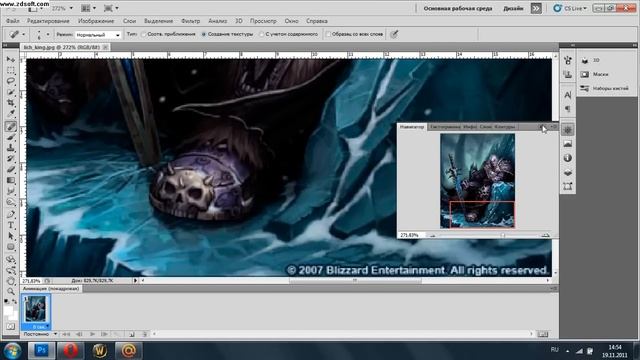
Task: Select the Соотв. приближения radio option
Action: pyautogui.click(x=169, y=34)
